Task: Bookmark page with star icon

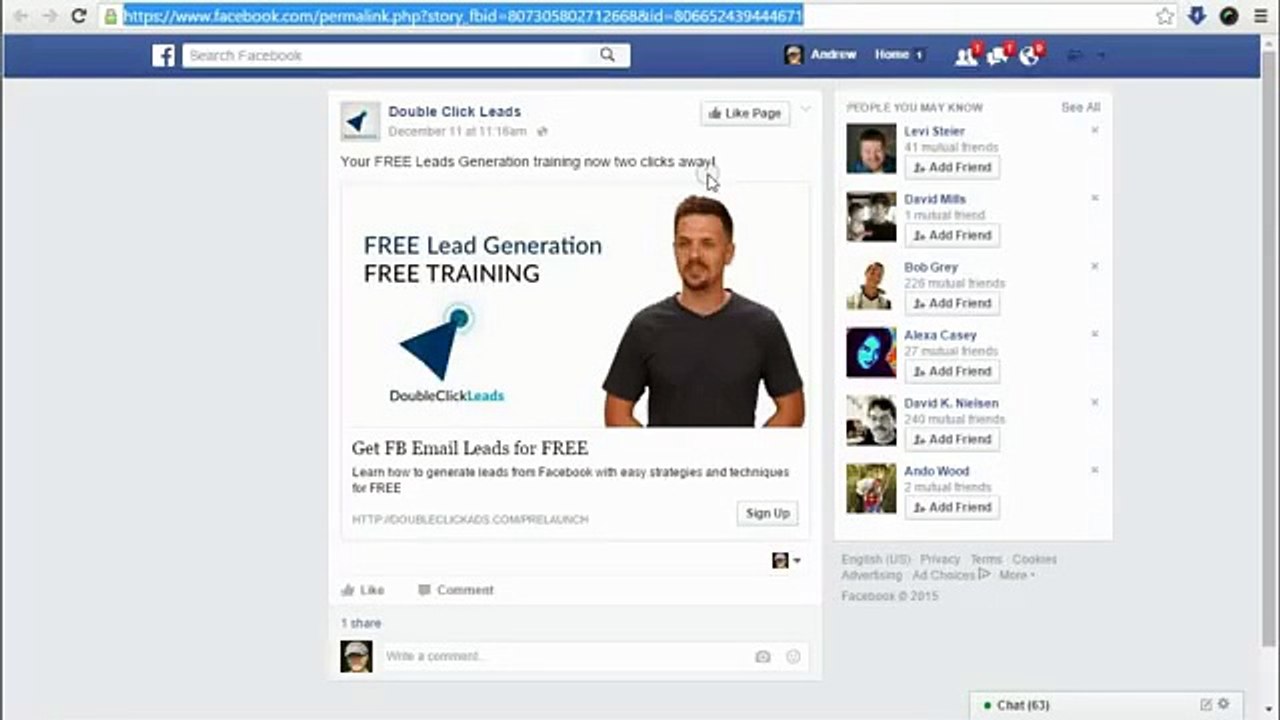Action: click(1165, 16)
